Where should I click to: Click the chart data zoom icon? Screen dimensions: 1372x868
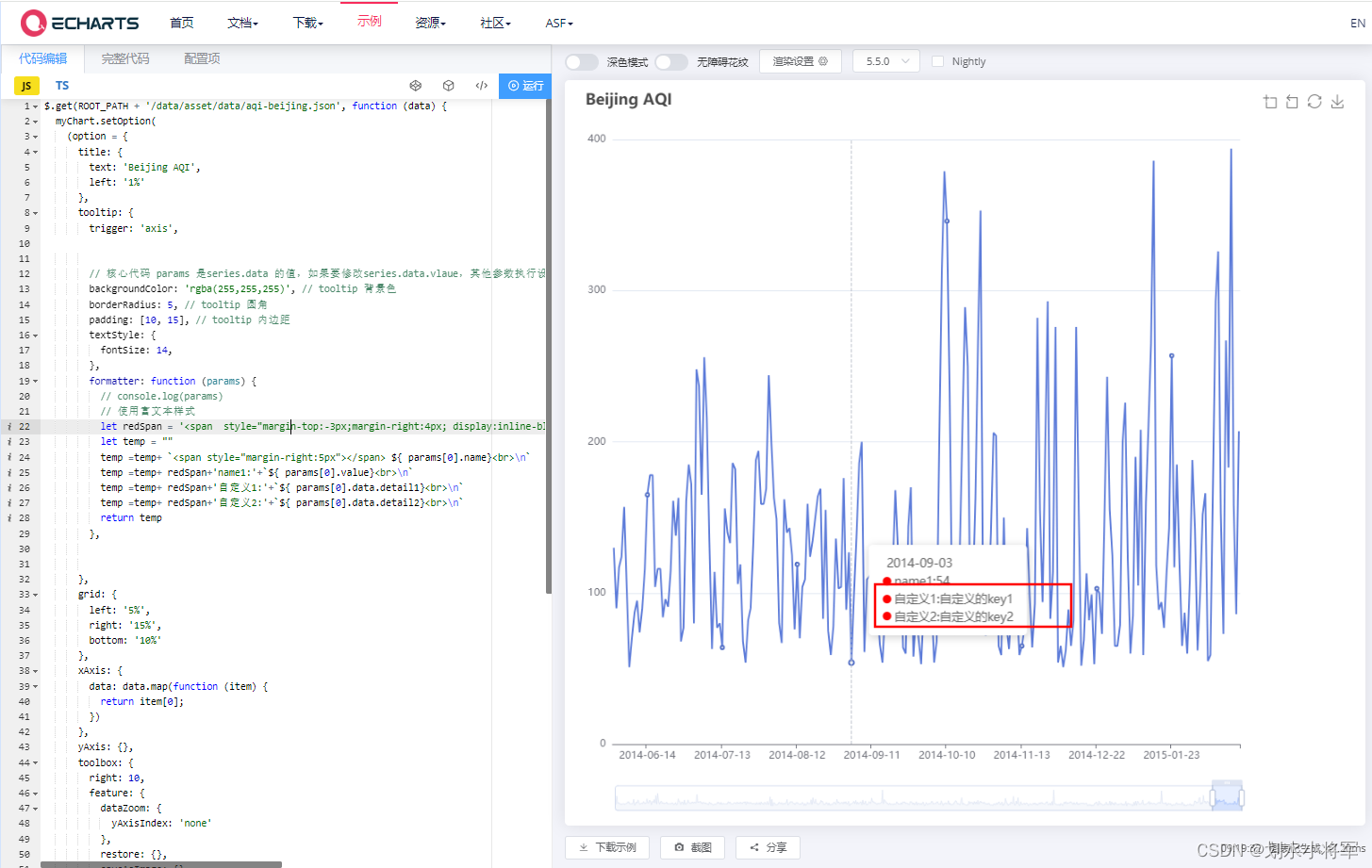[1270, 102]
